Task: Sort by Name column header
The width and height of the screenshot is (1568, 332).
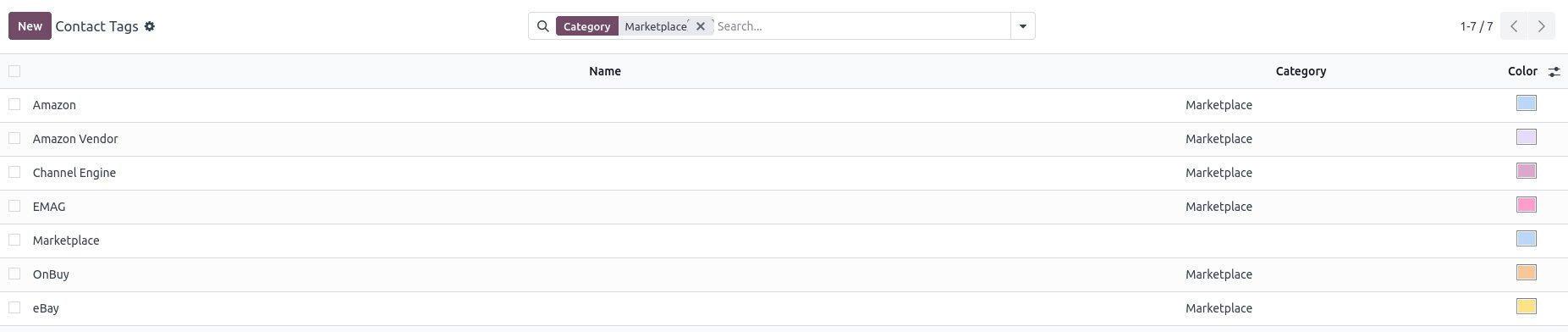Action: coord(605,71)
